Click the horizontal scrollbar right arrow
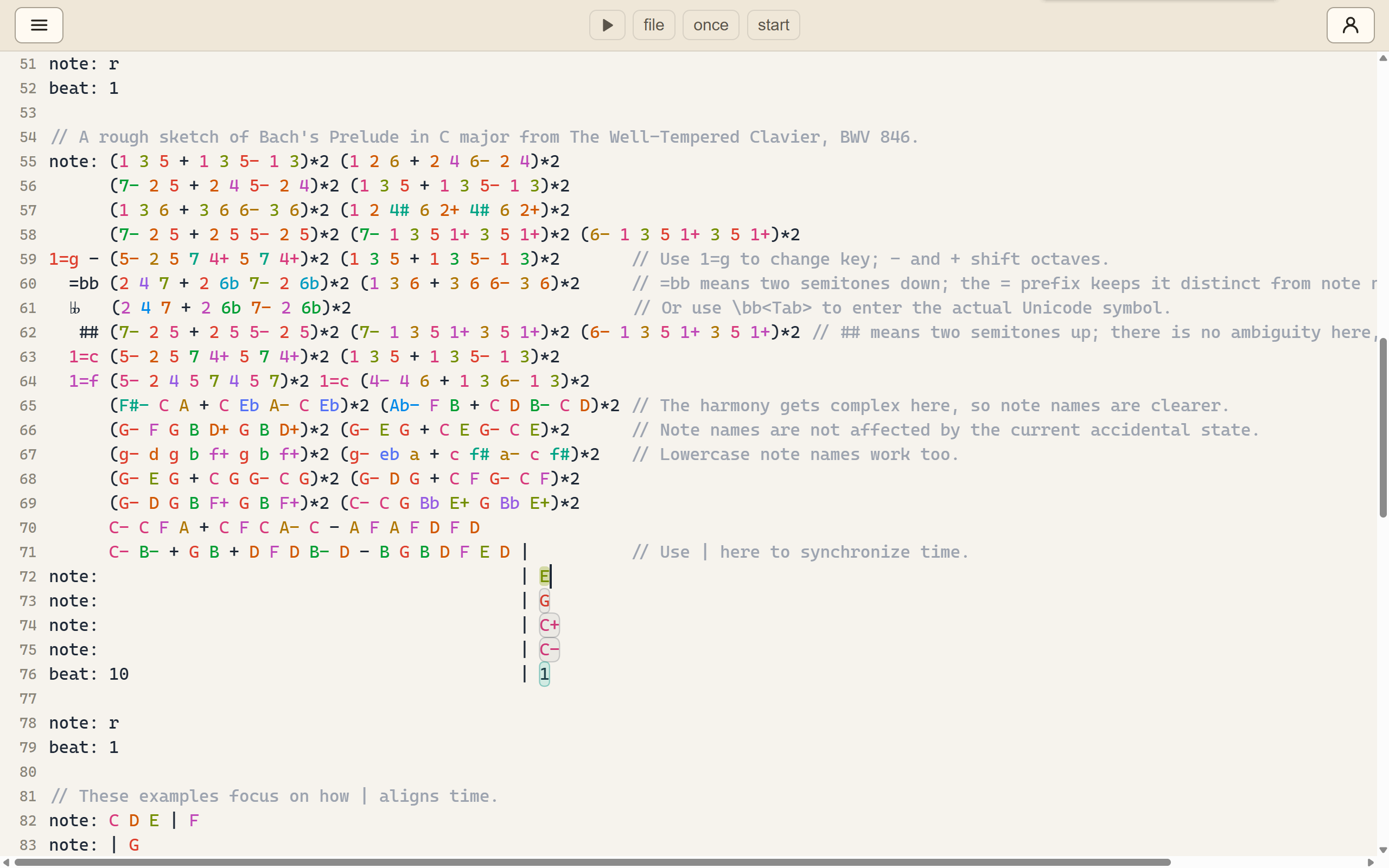Viewport: 1389px width, 868px height. pos(1371,862)
